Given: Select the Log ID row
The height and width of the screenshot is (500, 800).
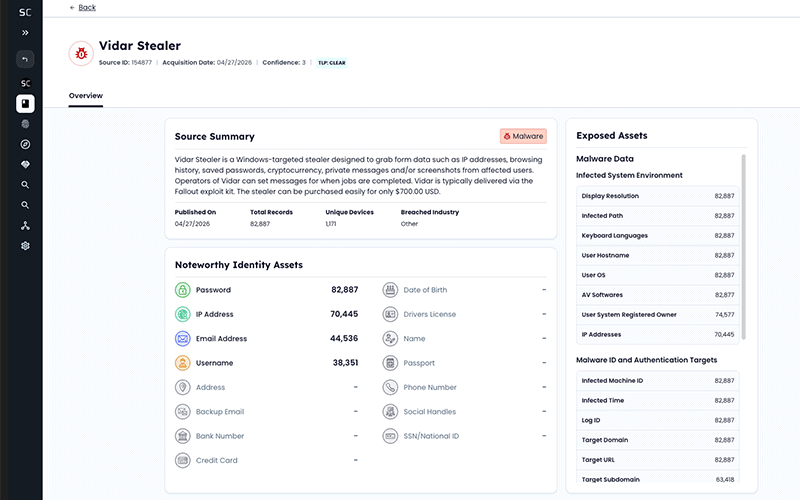Looking at the screenshot, I should click(658, 420).
